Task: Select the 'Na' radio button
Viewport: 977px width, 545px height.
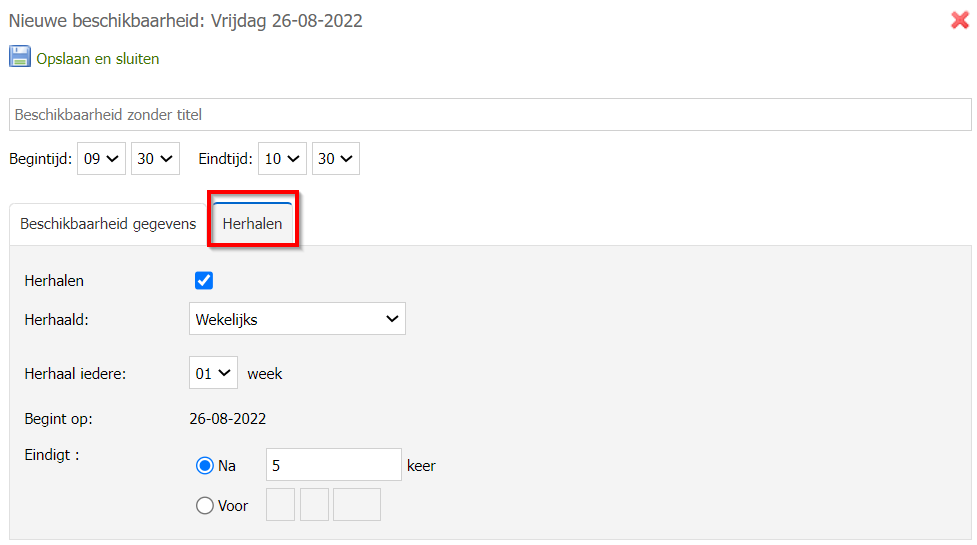Action: (x=205, y=465)
